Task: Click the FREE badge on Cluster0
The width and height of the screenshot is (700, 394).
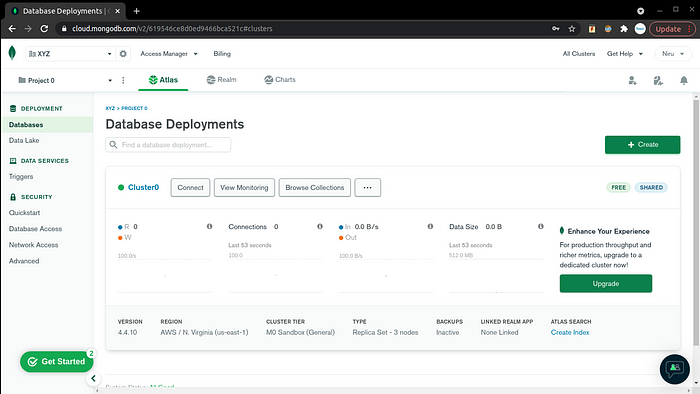Action: coord(618,187)
